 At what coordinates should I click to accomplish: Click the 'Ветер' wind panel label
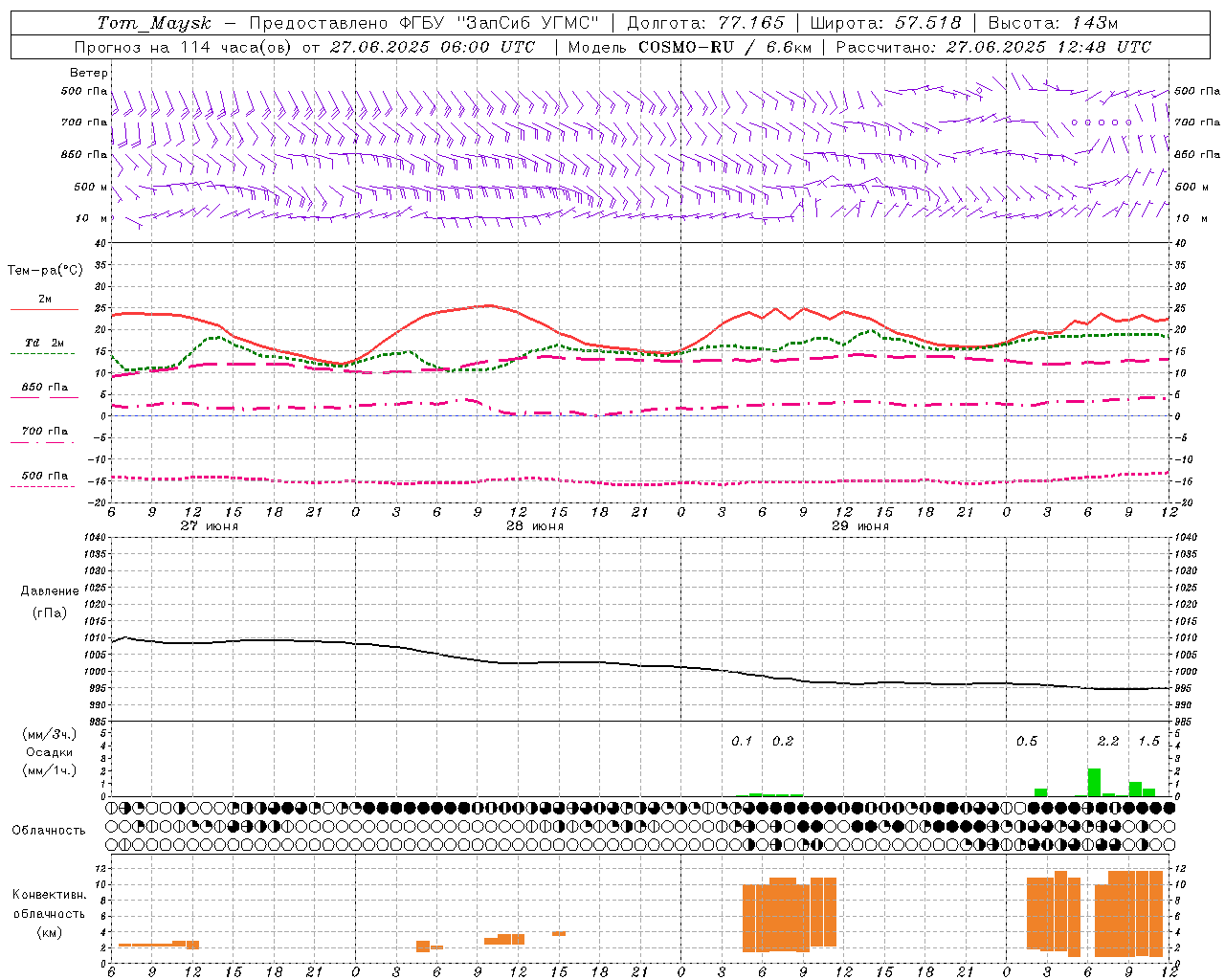tap(89, 73)
